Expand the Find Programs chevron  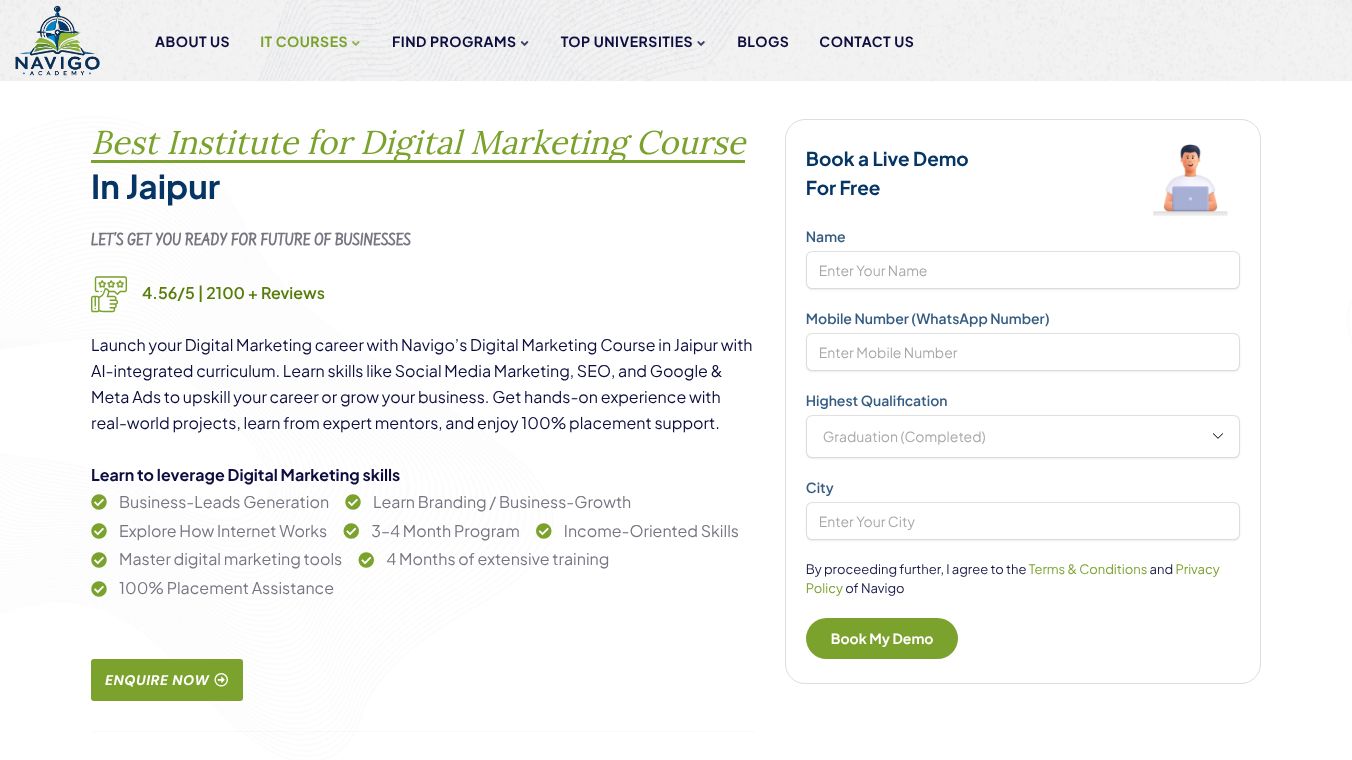524,43
